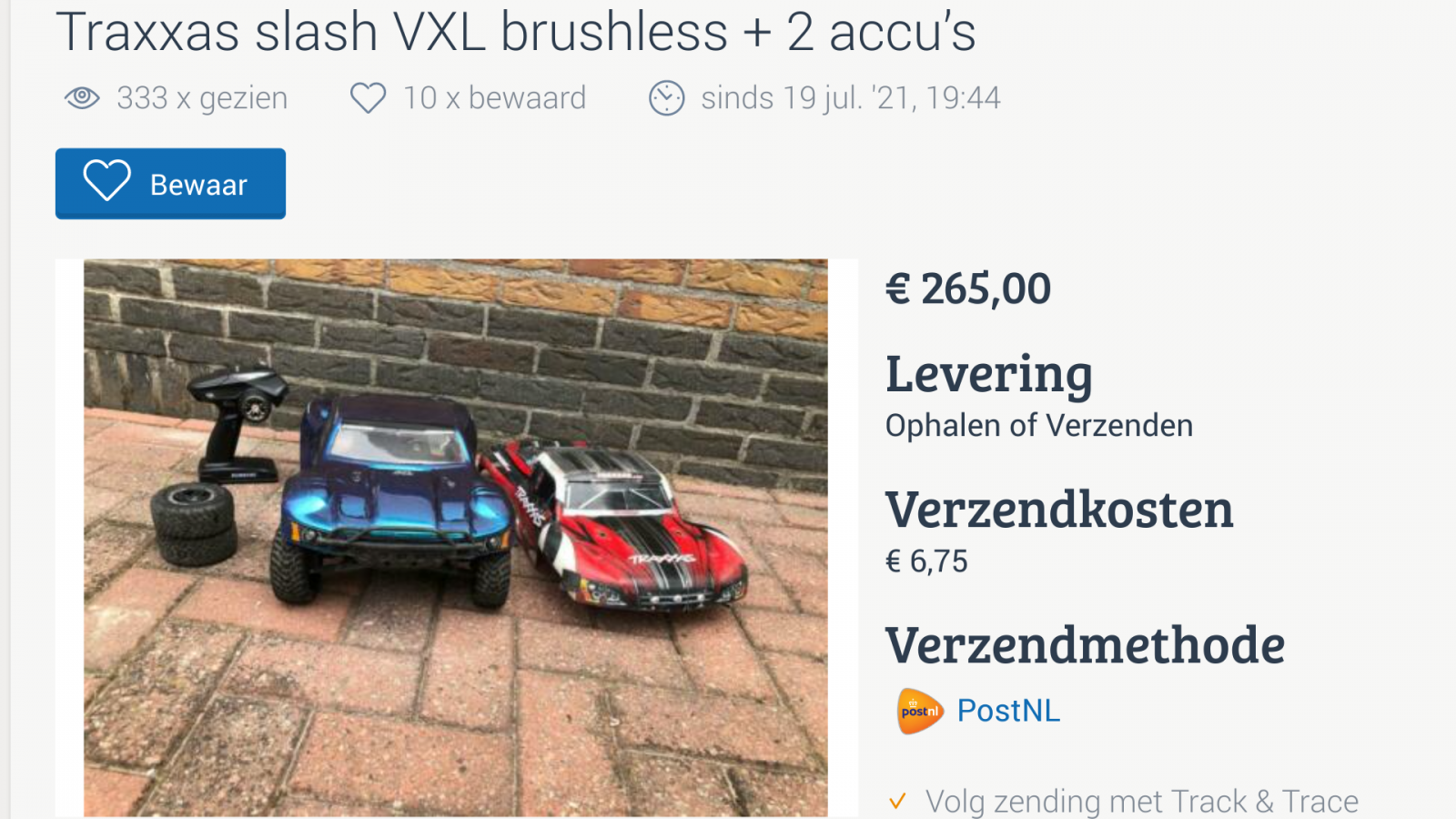Viewport: 1456px width, 819px height.
Task: Click the orange PostNL logo icon
Action: coord(919,711)
